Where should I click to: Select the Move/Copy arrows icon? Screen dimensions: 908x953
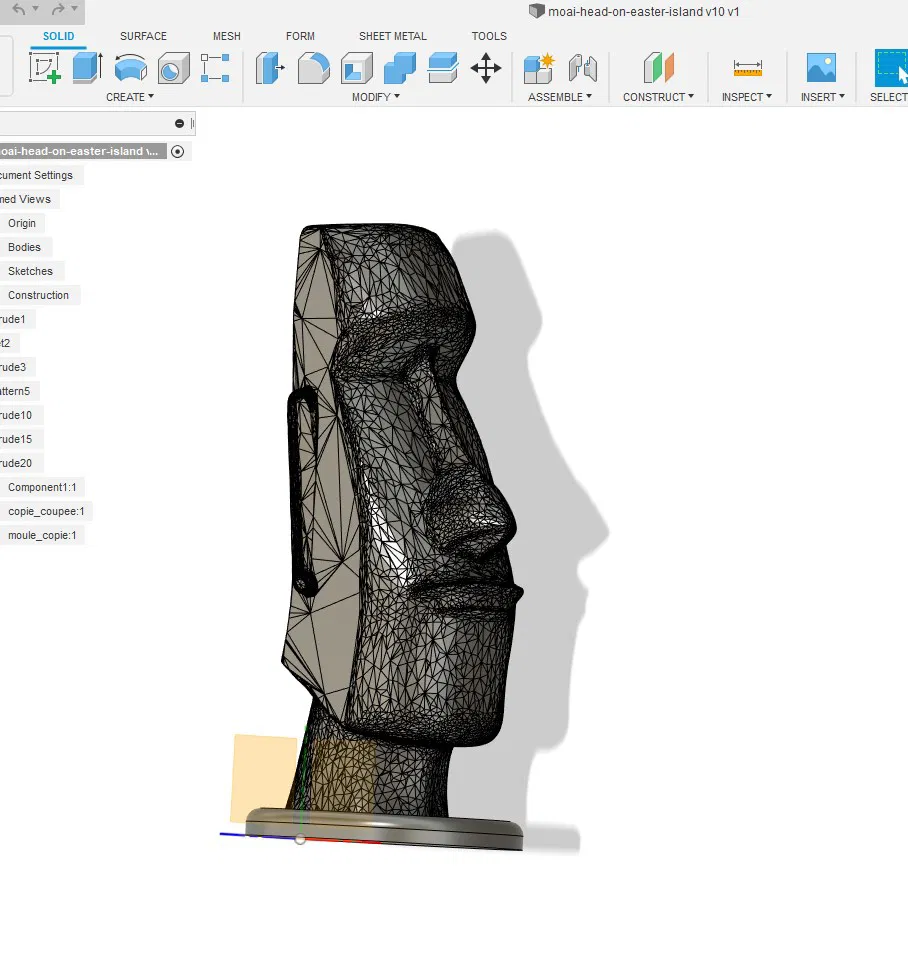[486, 67]
